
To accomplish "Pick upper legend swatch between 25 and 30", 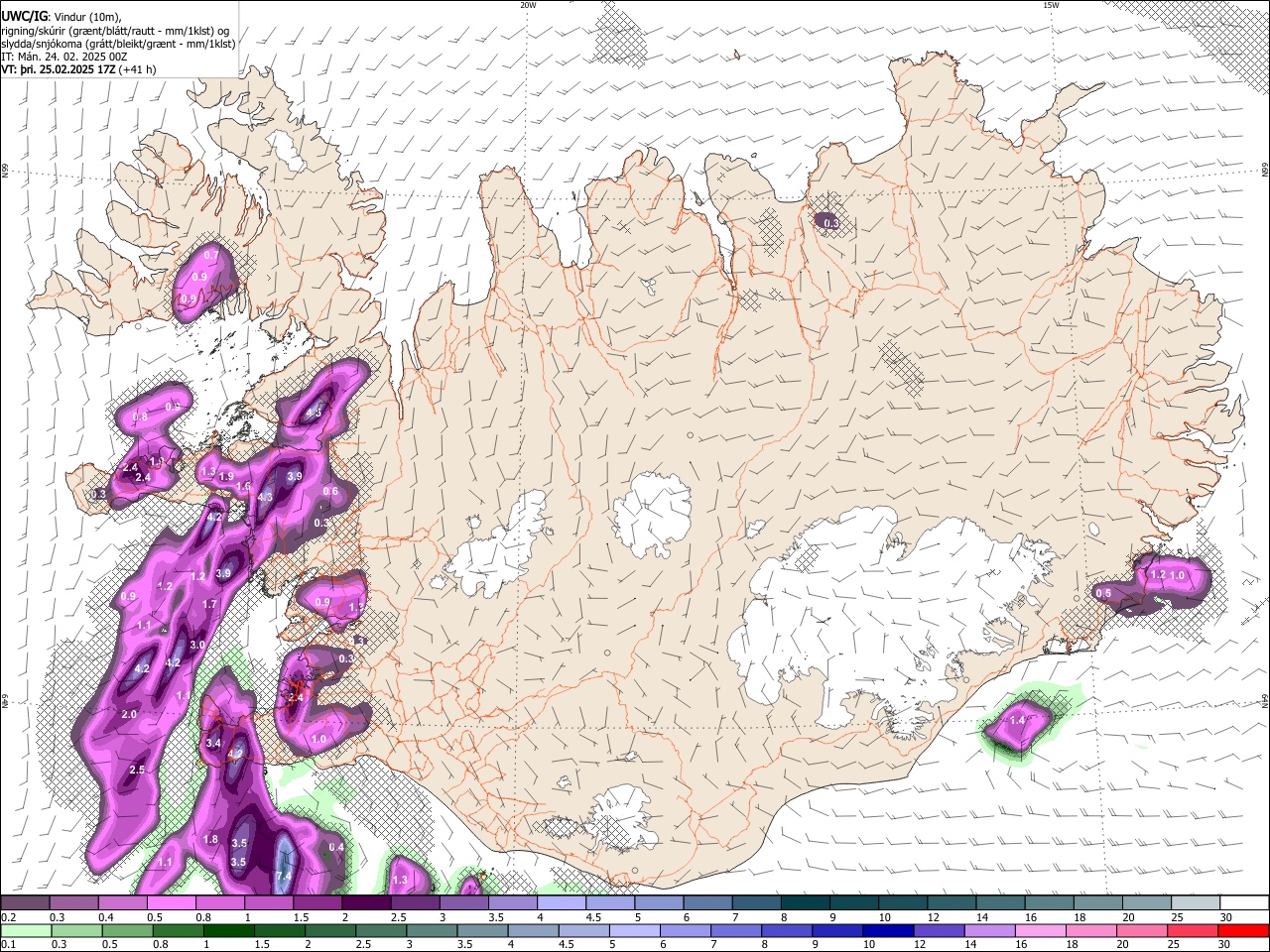I will (x=1197, y=903).
